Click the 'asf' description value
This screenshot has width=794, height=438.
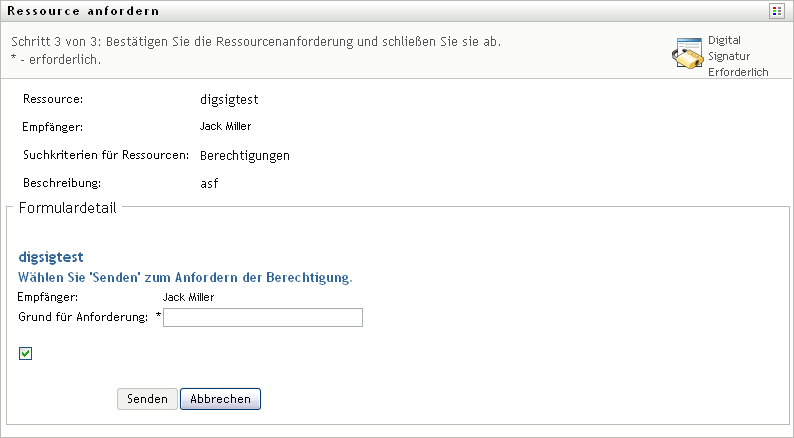coord(209,184)
